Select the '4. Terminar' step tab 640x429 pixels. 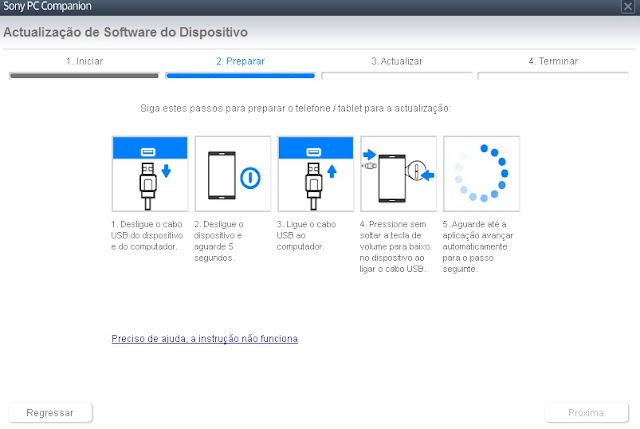553,61
